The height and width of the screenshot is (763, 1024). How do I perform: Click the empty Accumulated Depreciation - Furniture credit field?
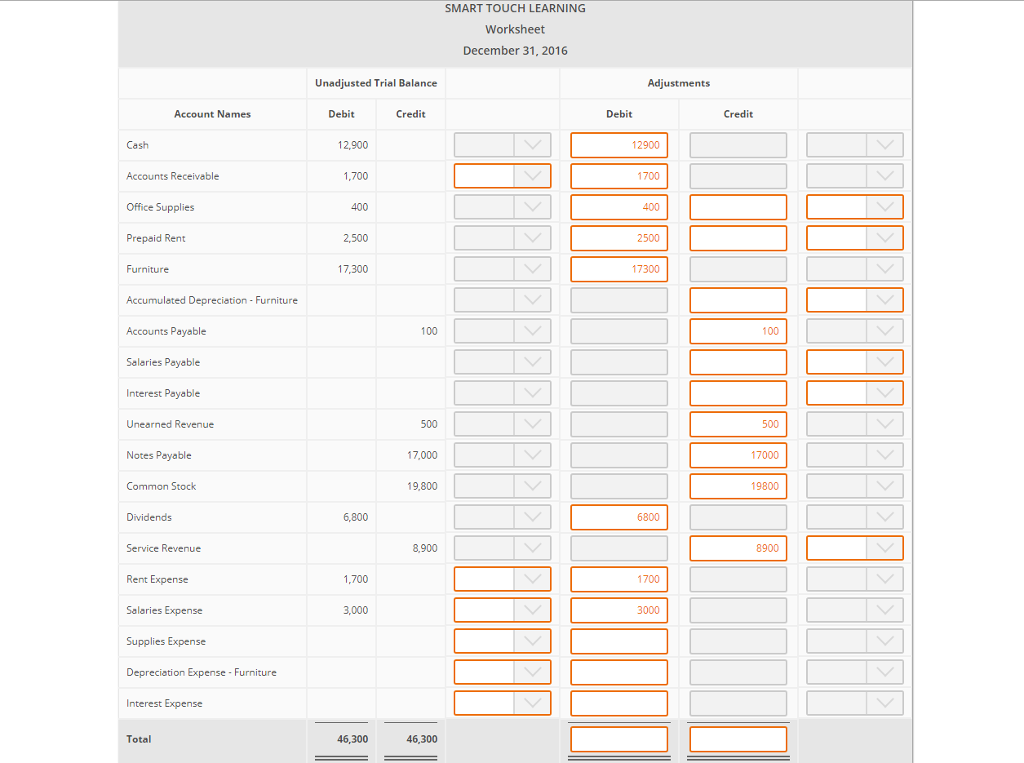click(738, 300)
